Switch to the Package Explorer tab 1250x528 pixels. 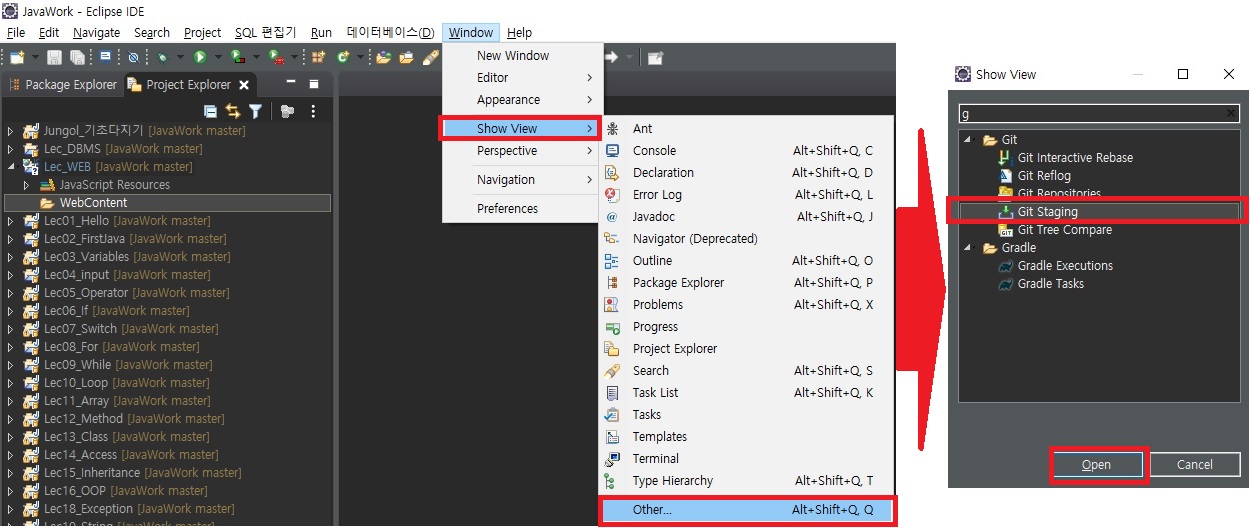(x=61, y=85)
